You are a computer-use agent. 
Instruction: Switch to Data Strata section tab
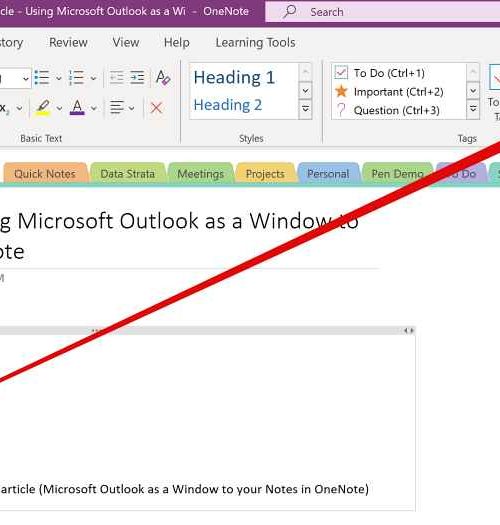(128, 174)
